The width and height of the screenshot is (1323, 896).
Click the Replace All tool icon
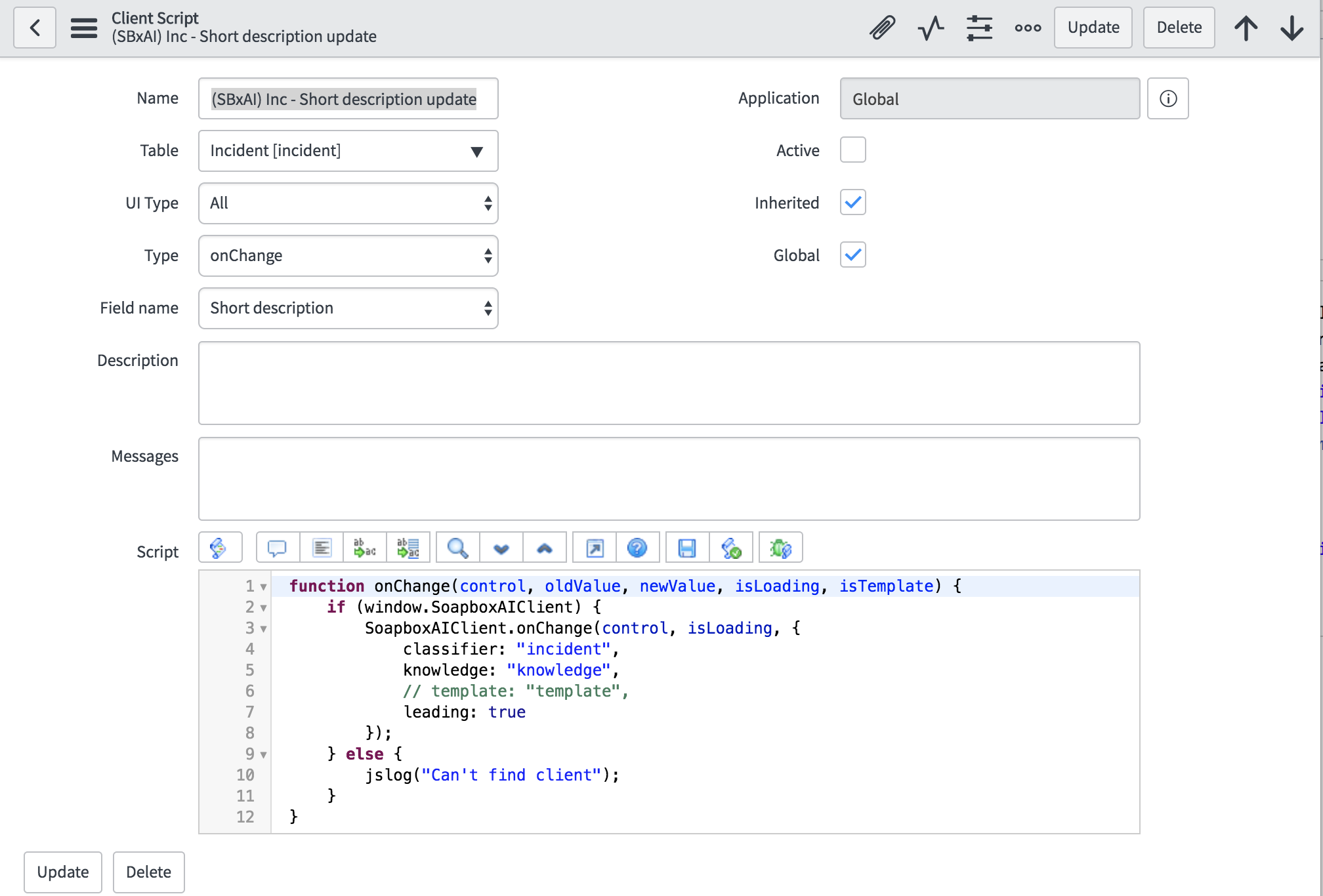[x=408, y=548]
